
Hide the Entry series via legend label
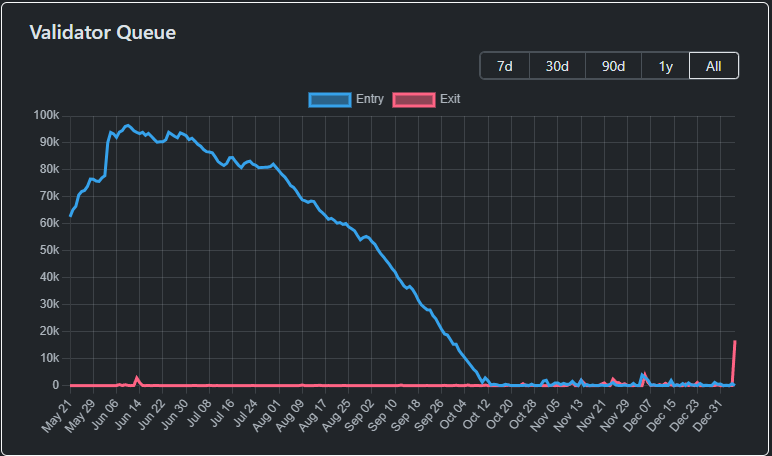[x=369, y=99]
